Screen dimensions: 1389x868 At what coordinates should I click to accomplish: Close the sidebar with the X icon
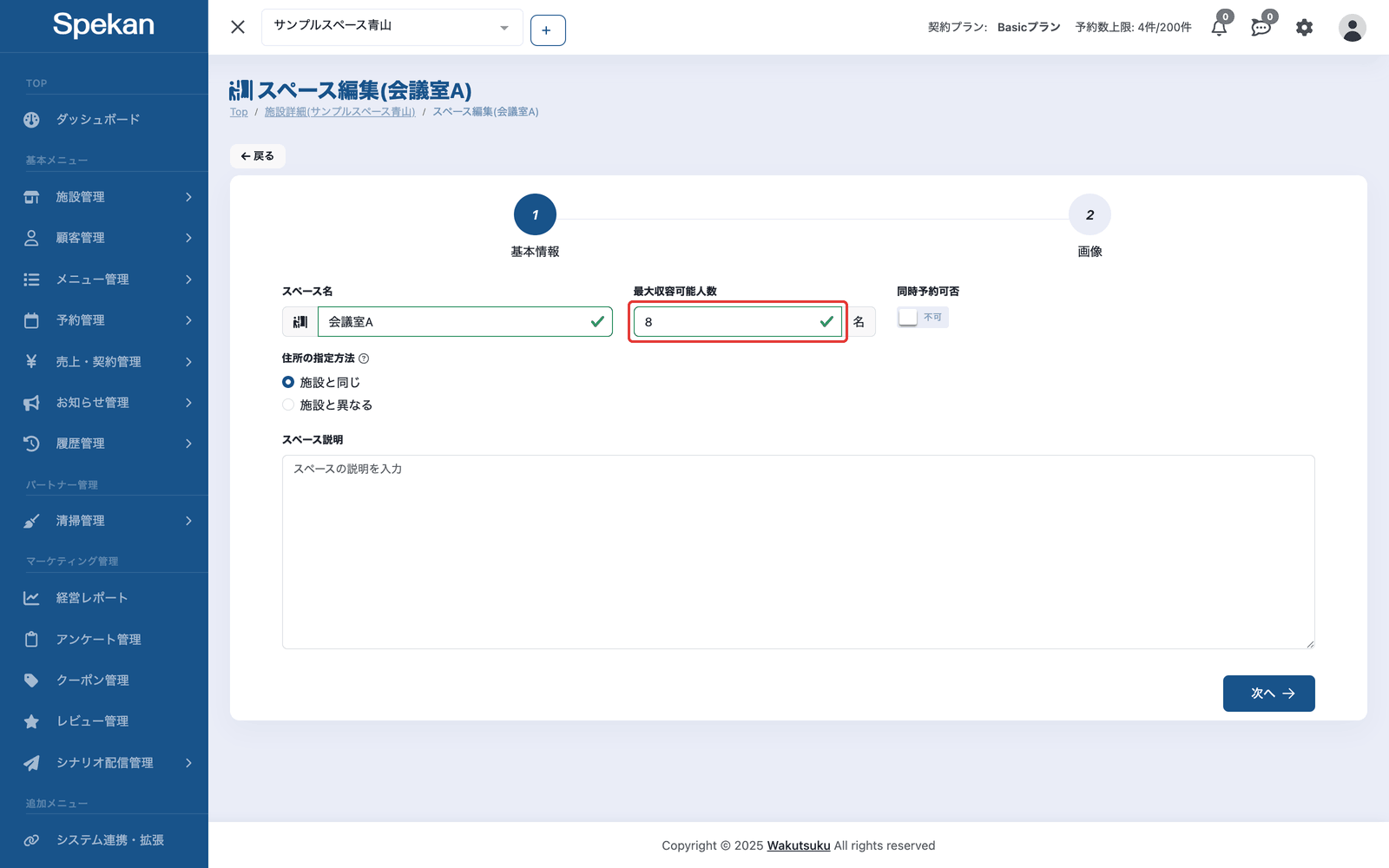click(x=238, y=27)
